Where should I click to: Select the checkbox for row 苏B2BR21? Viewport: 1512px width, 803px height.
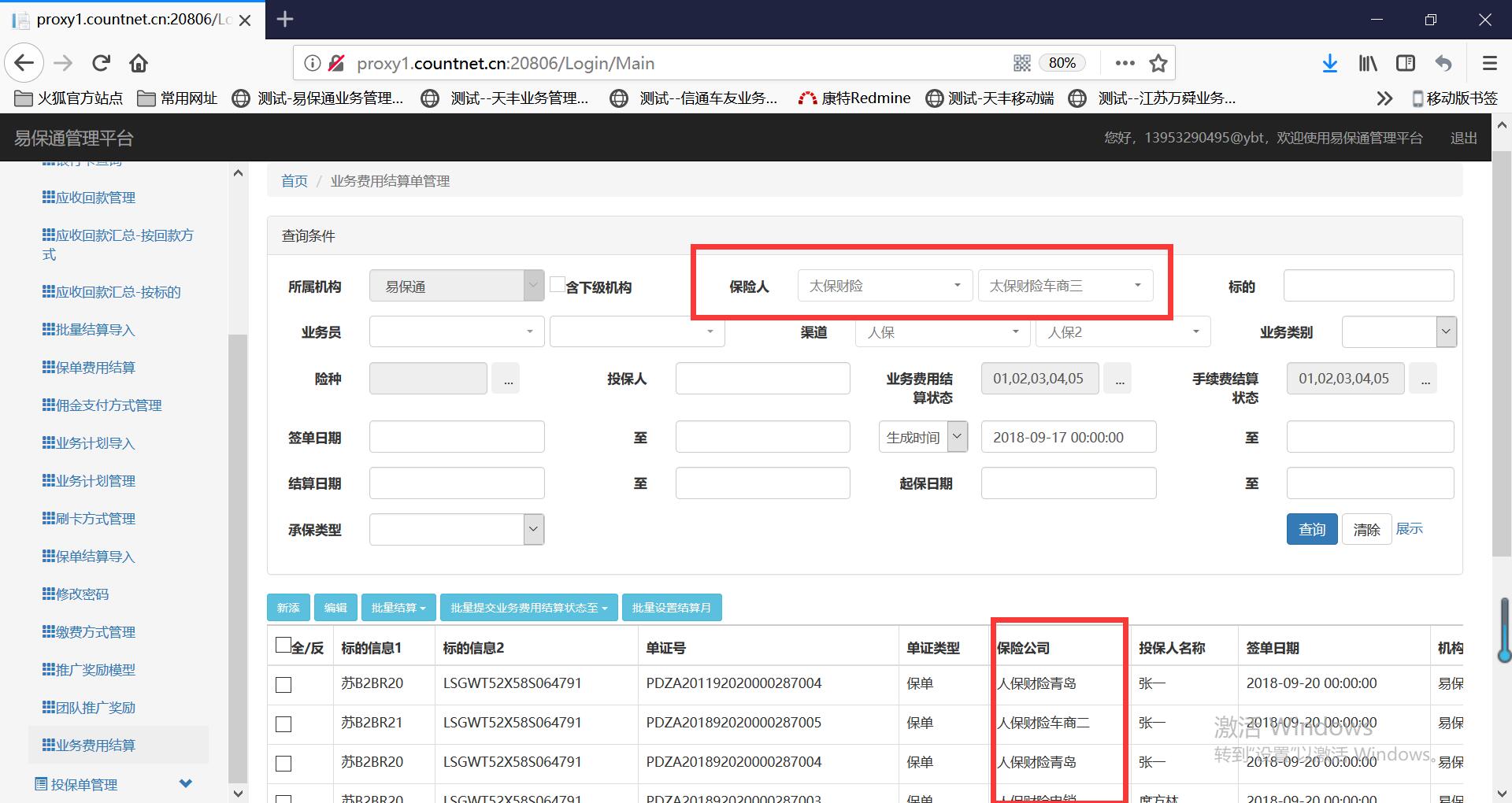283,723
